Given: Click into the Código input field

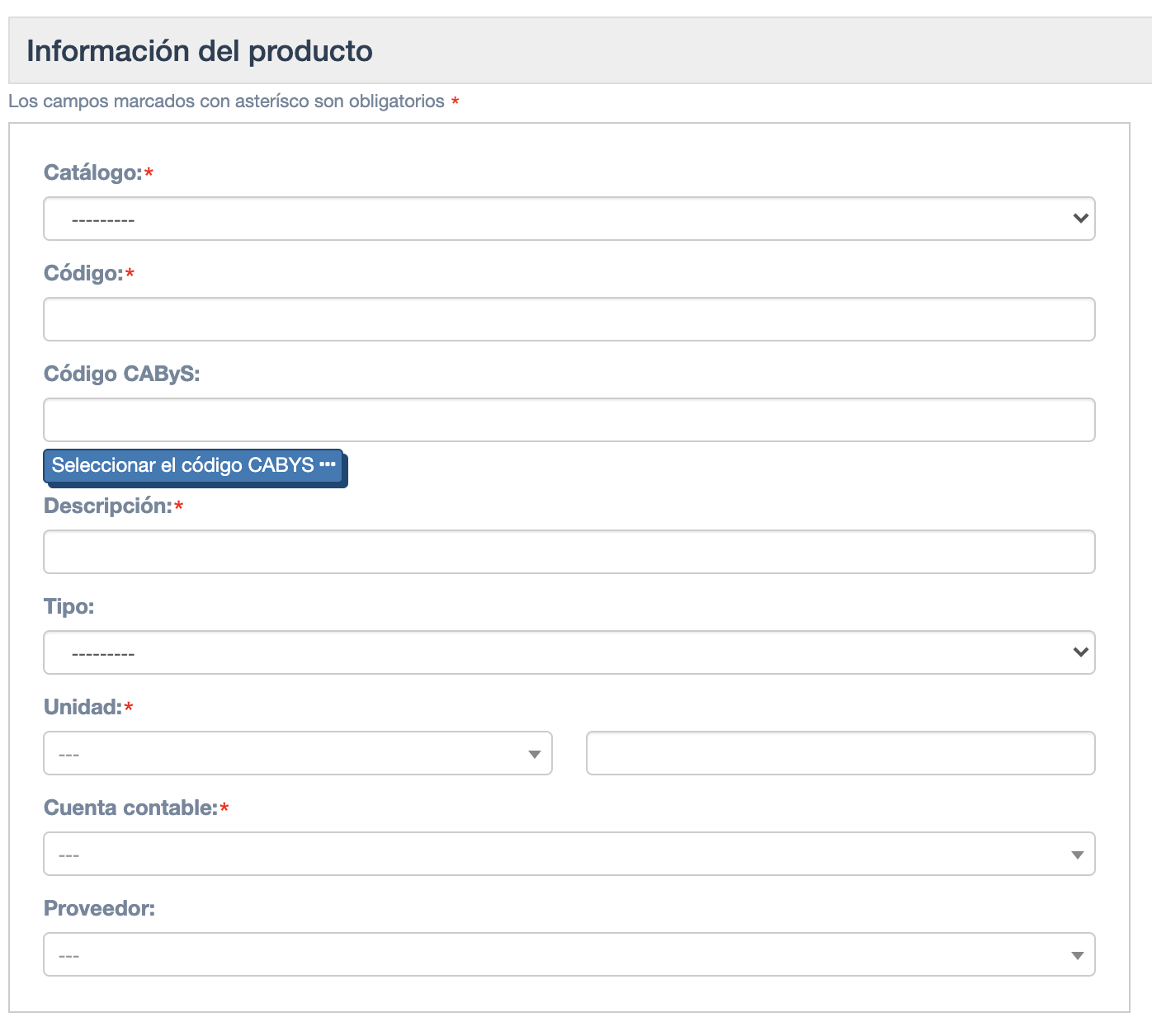Looking at the screenshot, I should 569,319.
